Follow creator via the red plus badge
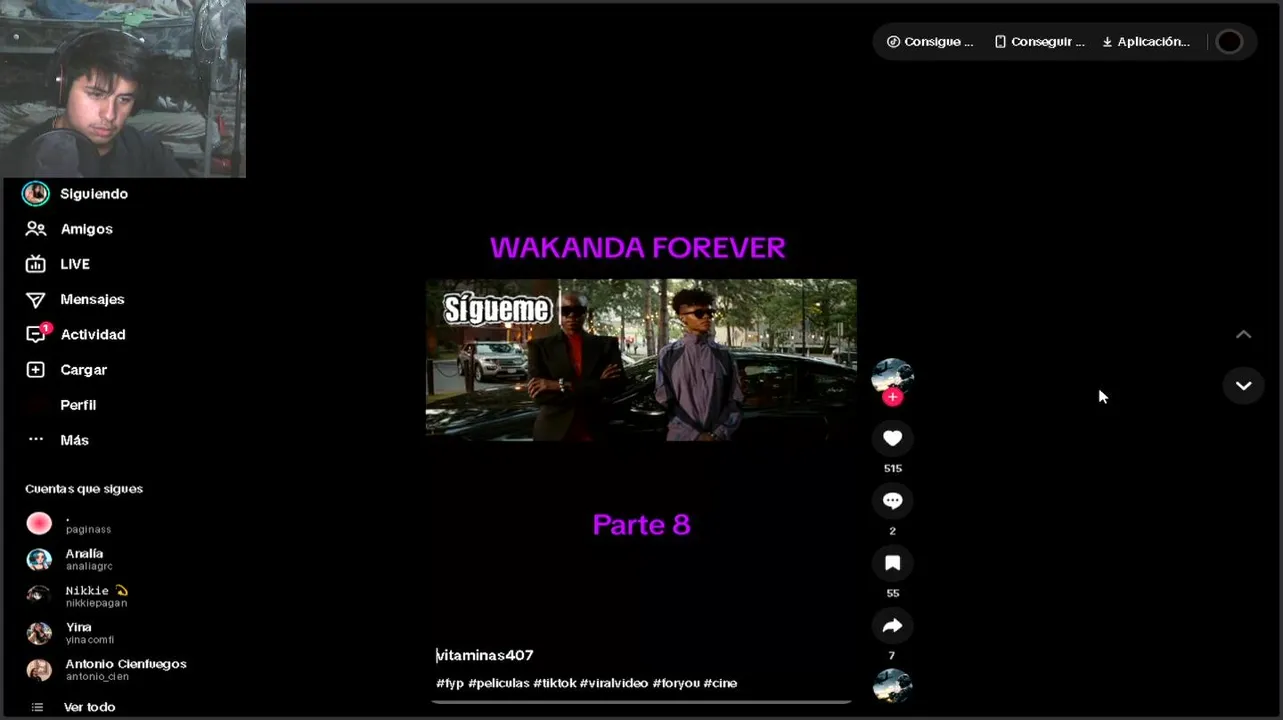This screenshot has width=1283, height=720. point(893,397)
